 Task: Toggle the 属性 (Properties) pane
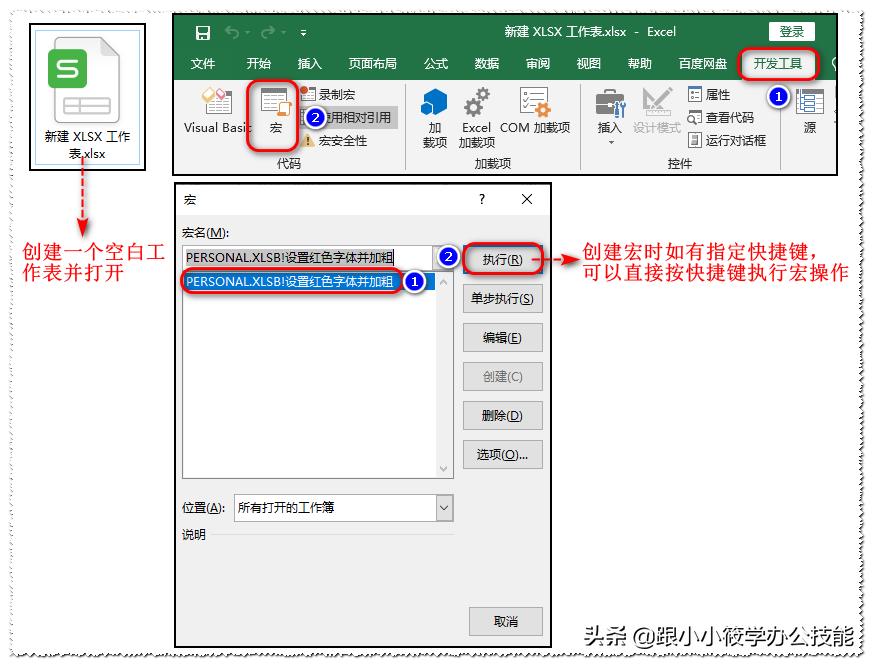coord(707,93)
